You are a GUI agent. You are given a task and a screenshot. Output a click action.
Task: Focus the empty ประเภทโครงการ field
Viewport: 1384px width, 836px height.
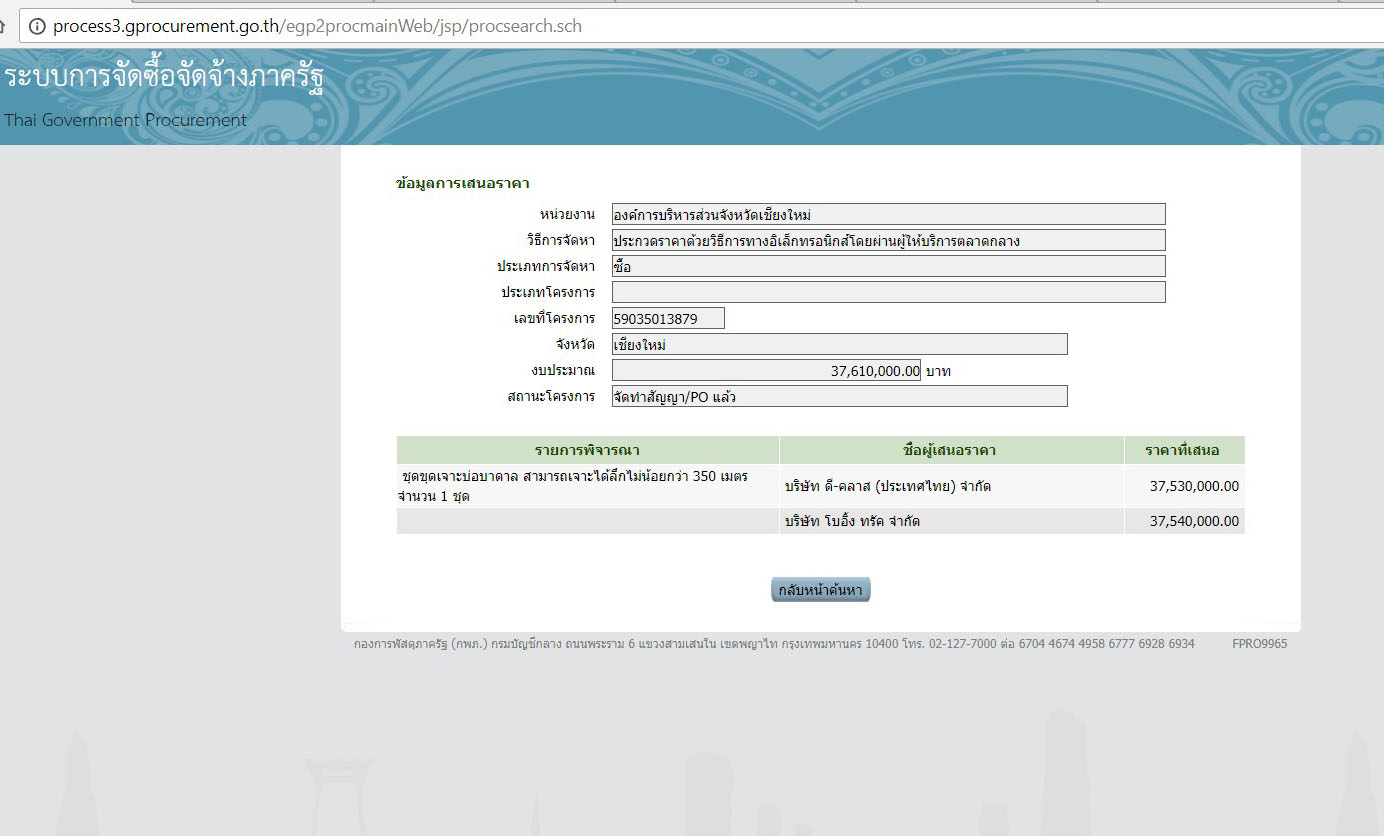pyautogui.click(x=888, y=292)
